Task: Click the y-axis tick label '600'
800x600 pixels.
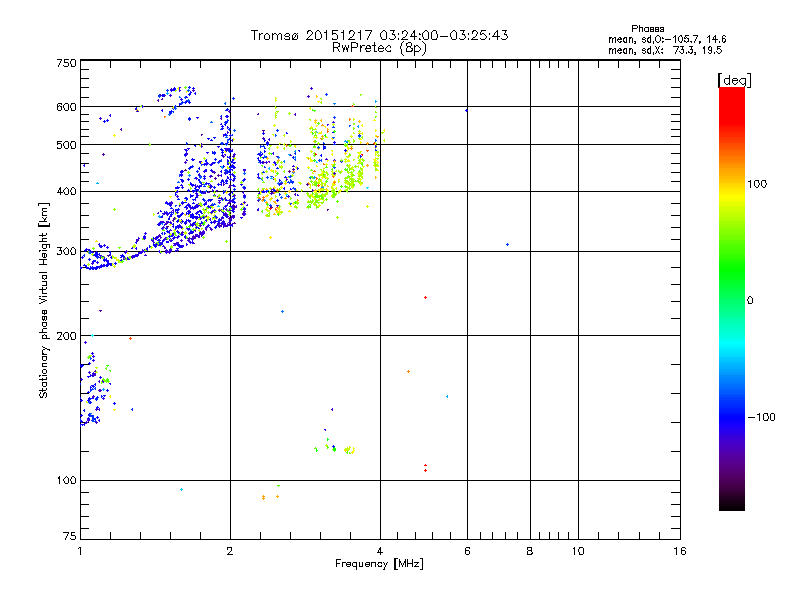Action: click(66, 107)
